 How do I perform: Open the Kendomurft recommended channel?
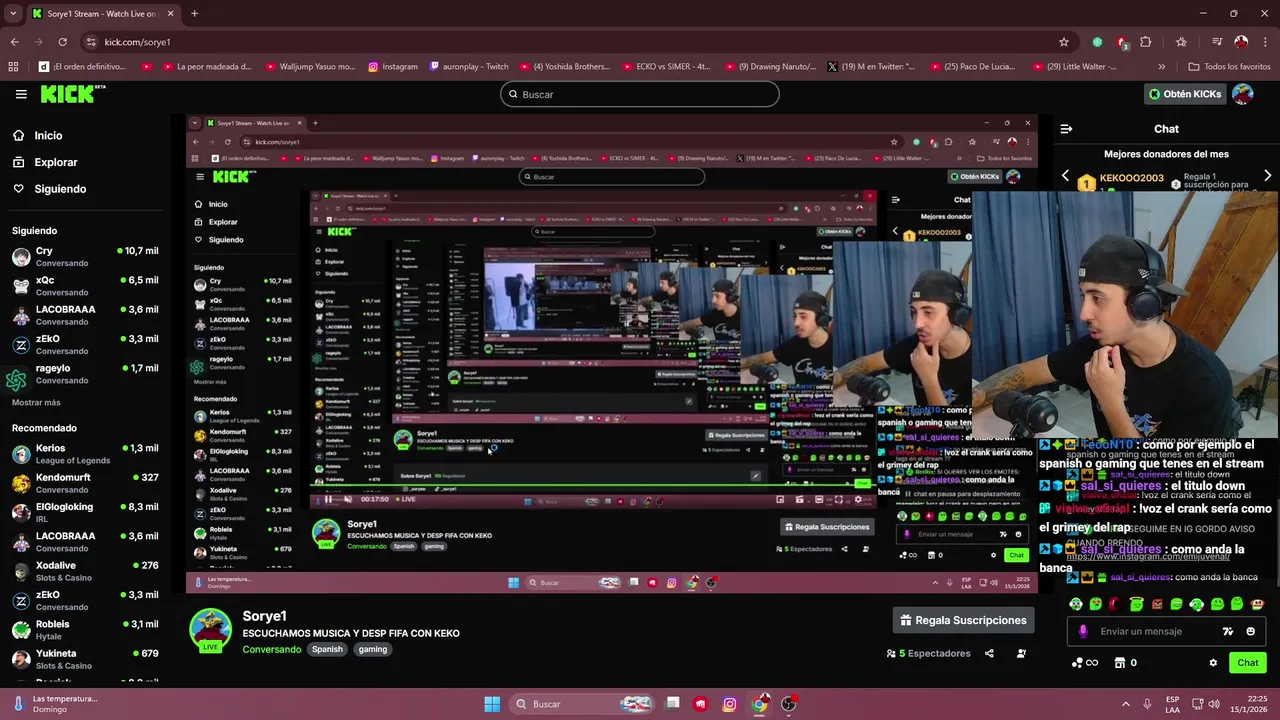pos(85,483)
